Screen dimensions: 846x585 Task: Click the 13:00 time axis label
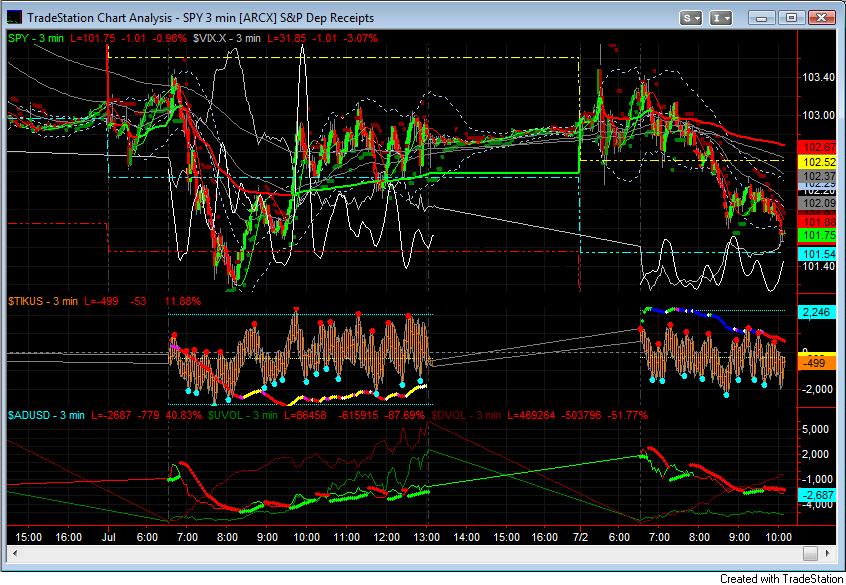[x=426, y=537]
